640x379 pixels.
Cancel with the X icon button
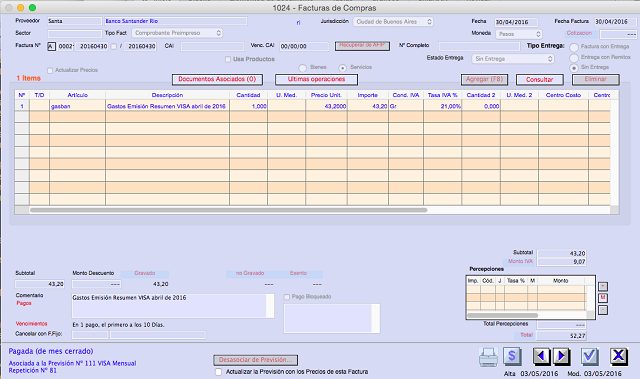[619, 356]
